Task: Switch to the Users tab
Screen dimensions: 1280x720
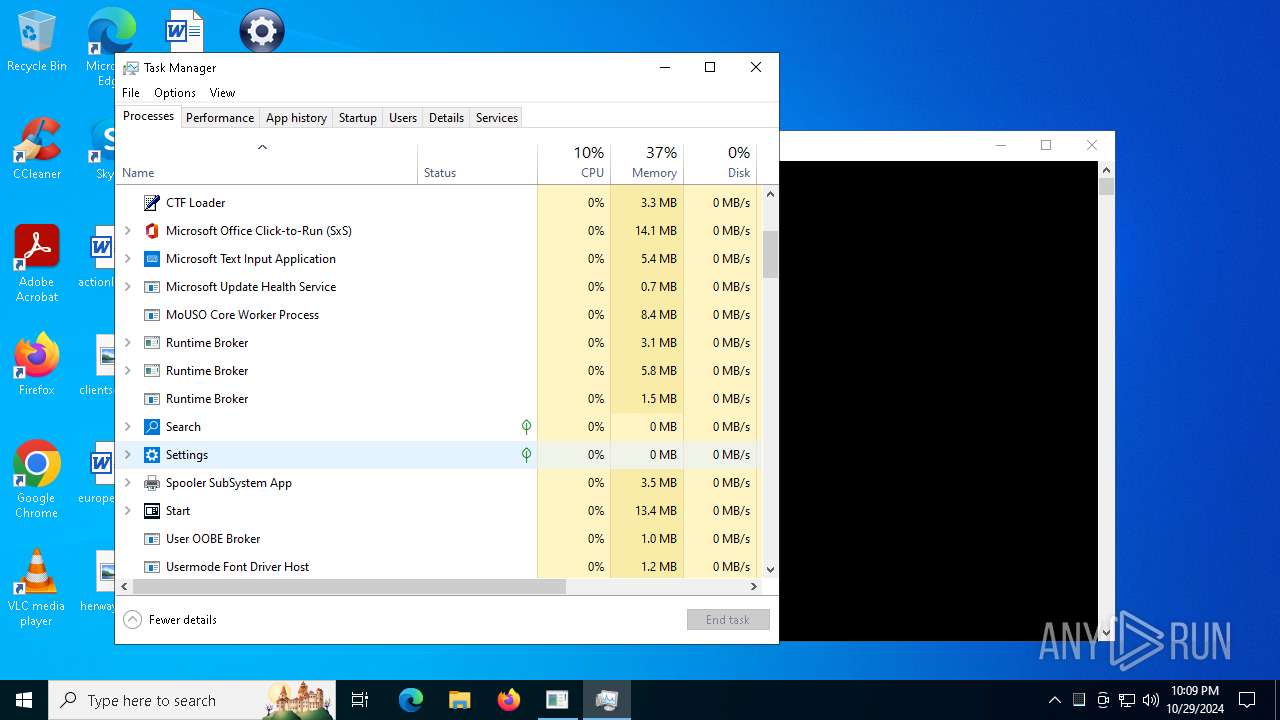Action: tap(403, 118)
